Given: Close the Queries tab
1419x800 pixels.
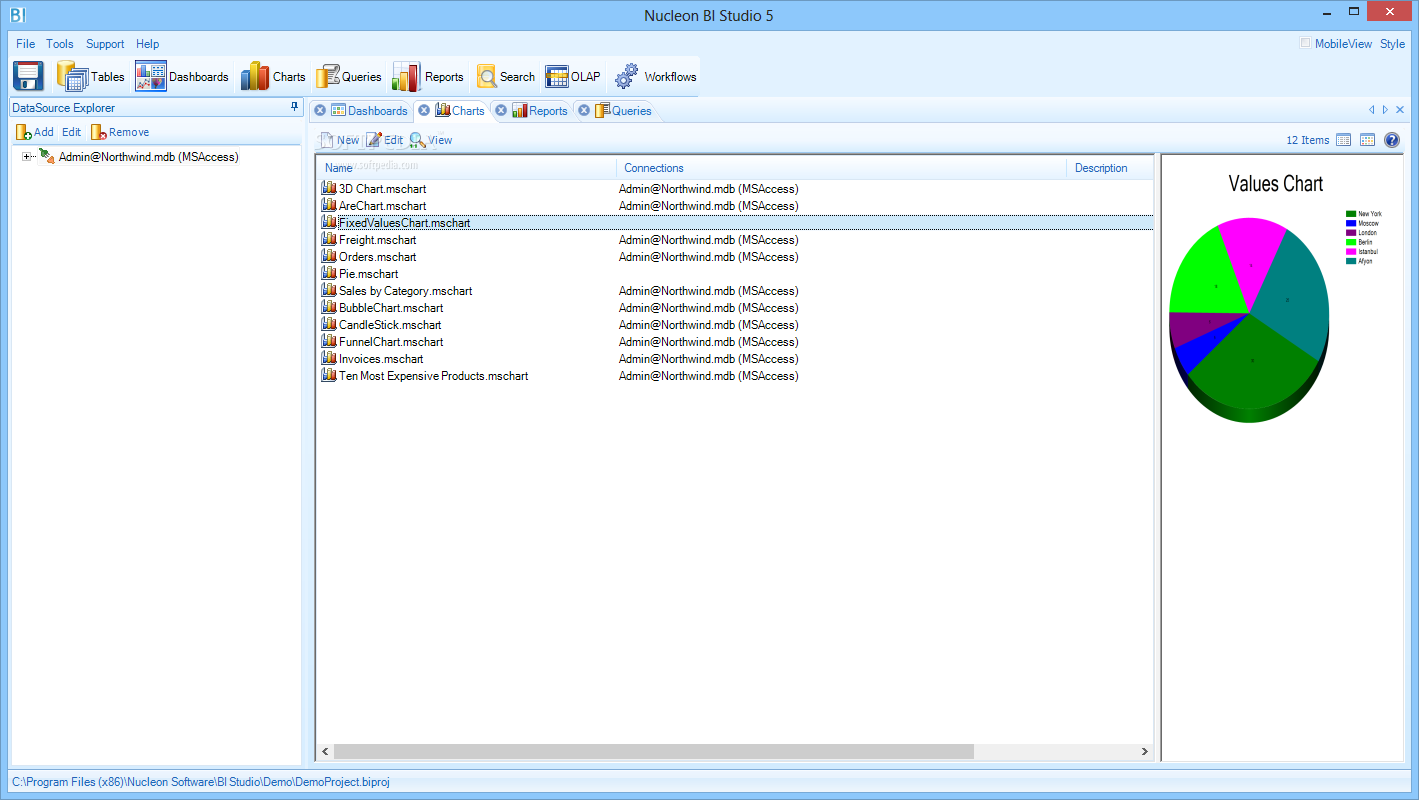Looking at the screenshot, I should click(583, 111).
